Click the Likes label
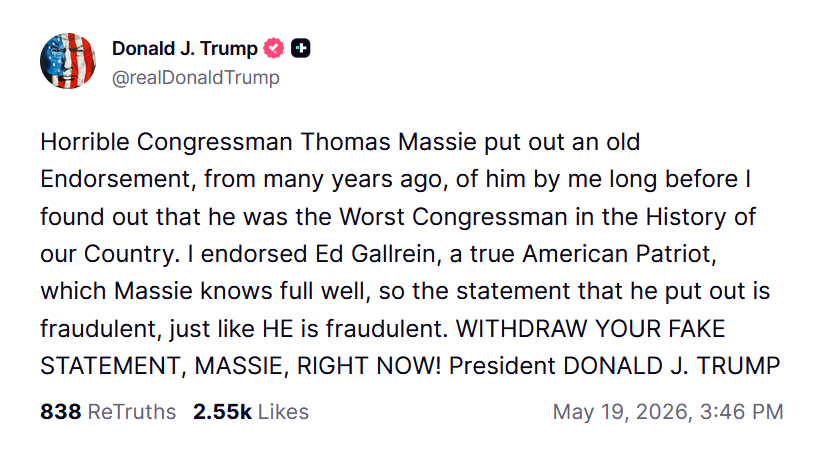 tap(283, 412)
